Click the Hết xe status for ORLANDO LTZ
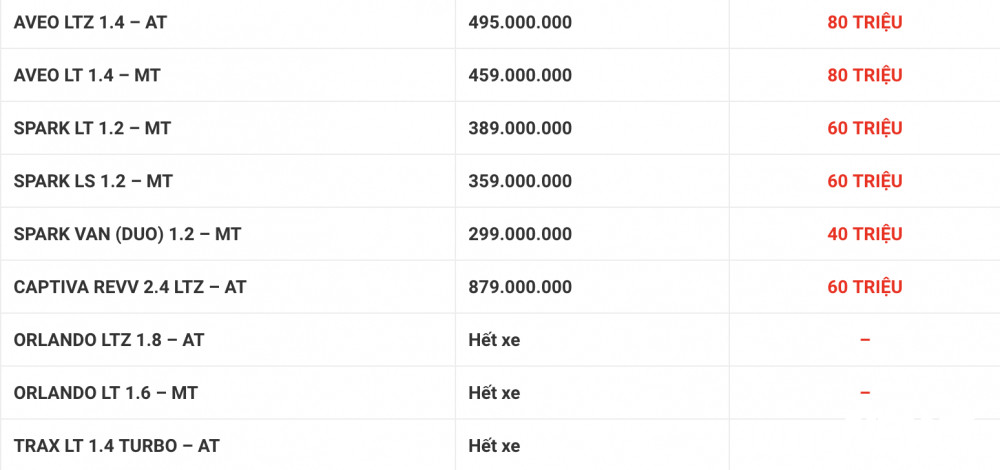The height and width of the screenshot is (470, 1000). pyautogui.click(x=494, y=340)
